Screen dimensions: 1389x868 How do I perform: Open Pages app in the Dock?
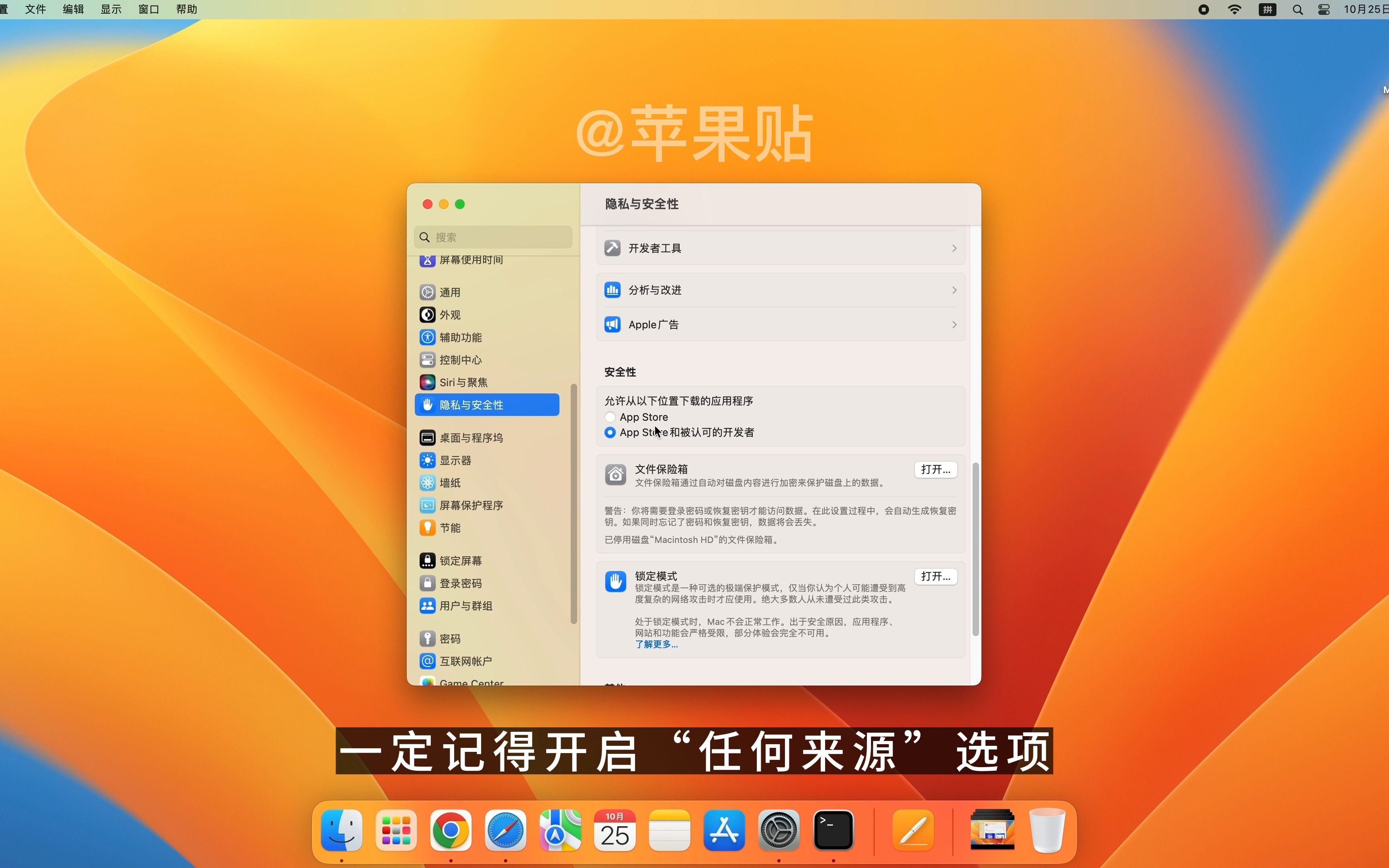913,831
